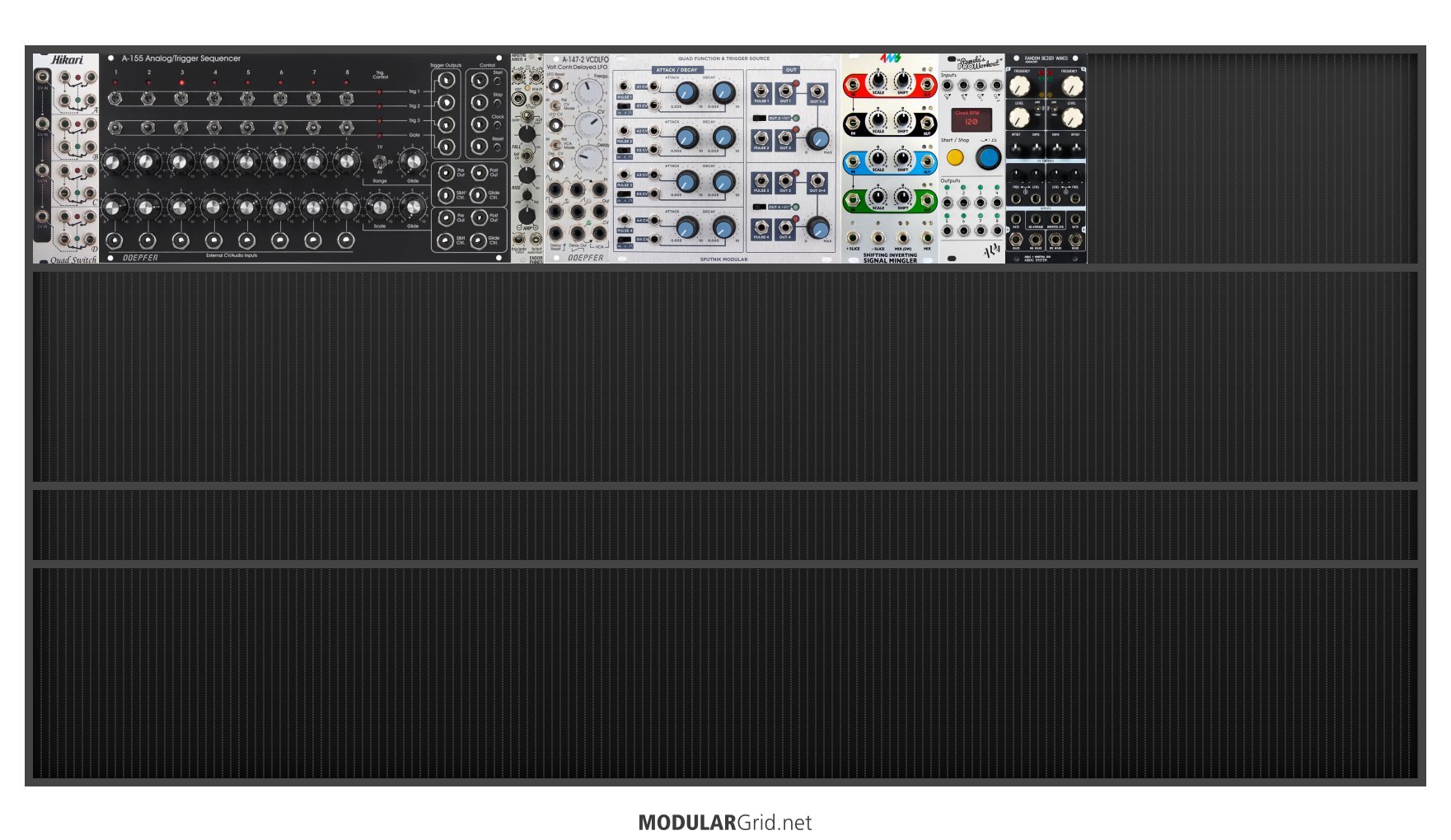This screenshot has height=840, width=1451.
Task: Turn the Airstreamer RISE knob
Action: pos(527,174)
